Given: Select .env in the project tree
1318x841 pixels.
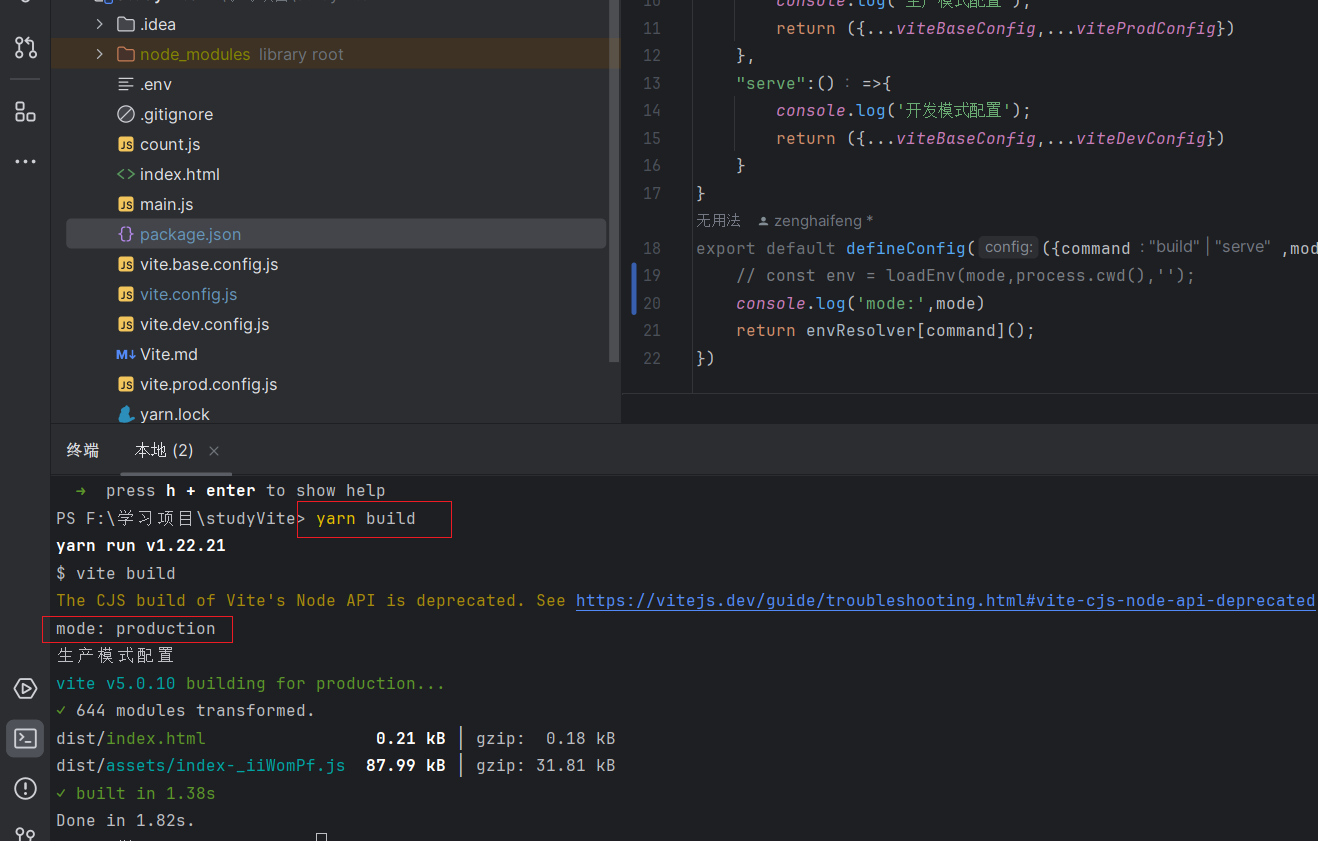Looking at the screenshot, I should pos(158,84).
